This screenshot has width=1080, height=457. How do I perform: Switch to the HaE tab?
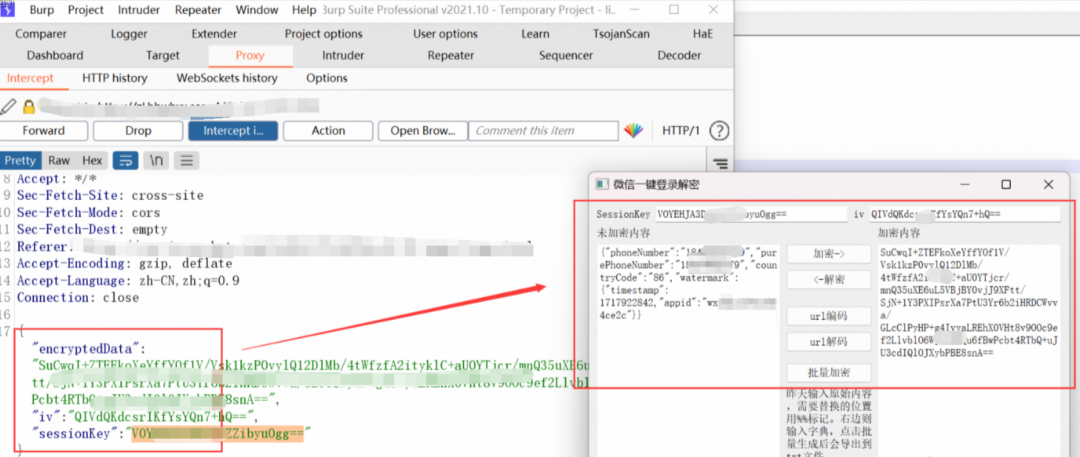click(x=703, y=34)
